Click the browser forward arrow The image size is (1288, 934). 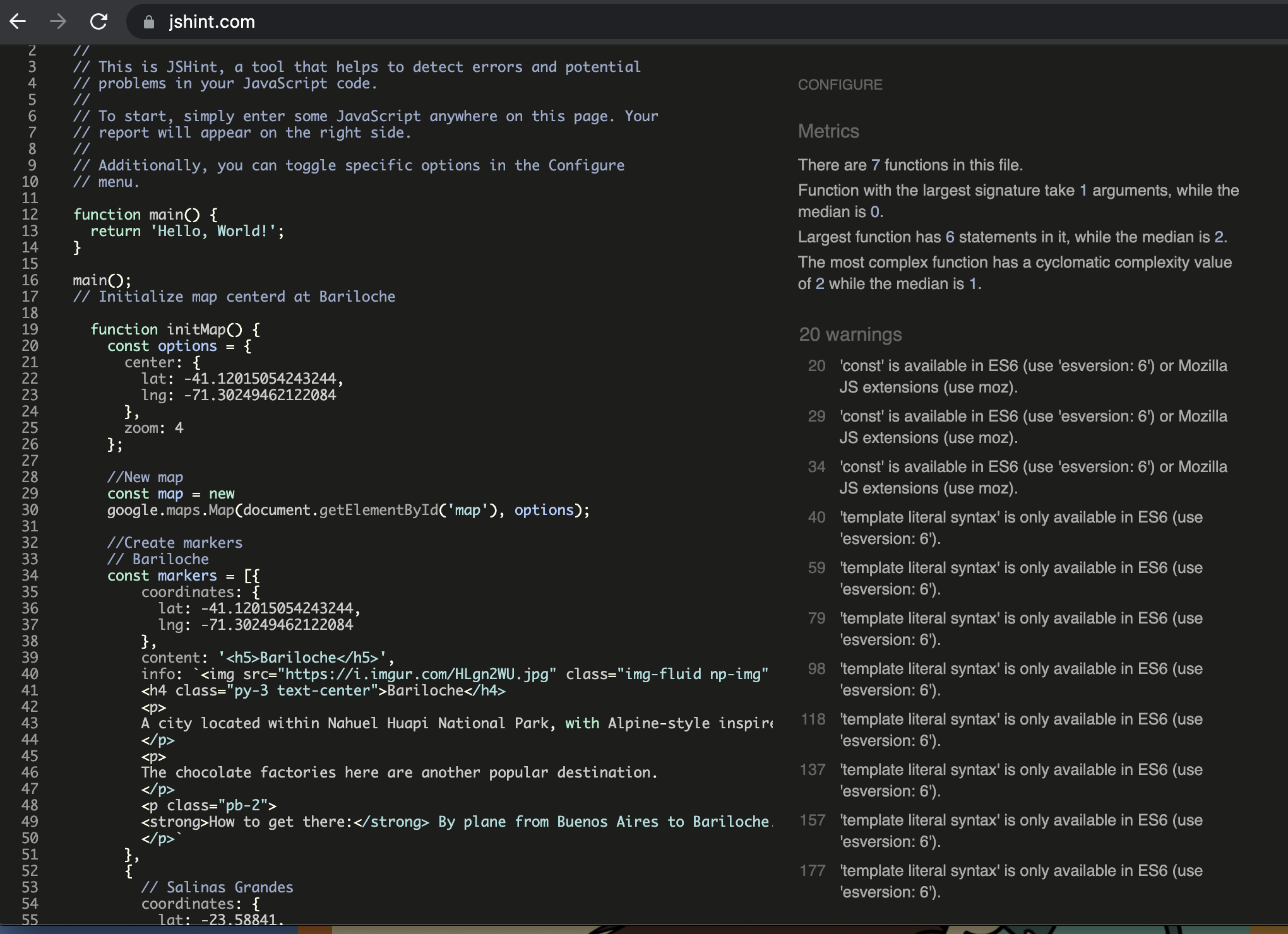coord(58,21)
